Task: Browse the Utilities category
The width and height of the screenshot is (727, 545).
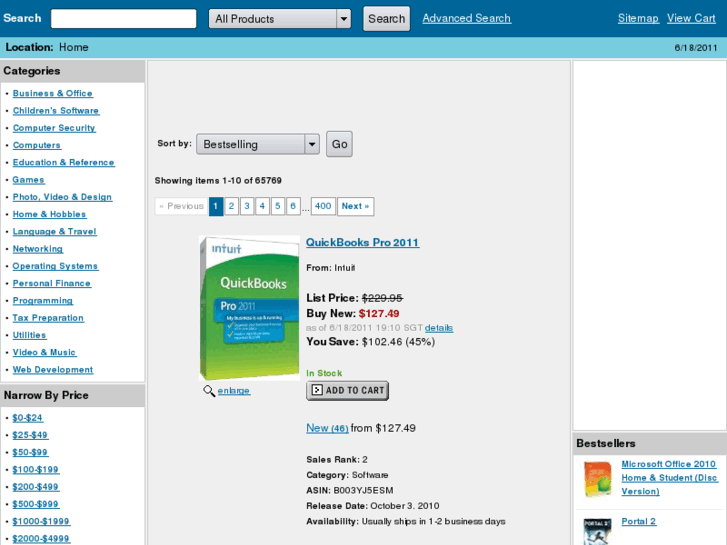Action: click(30, 335)
